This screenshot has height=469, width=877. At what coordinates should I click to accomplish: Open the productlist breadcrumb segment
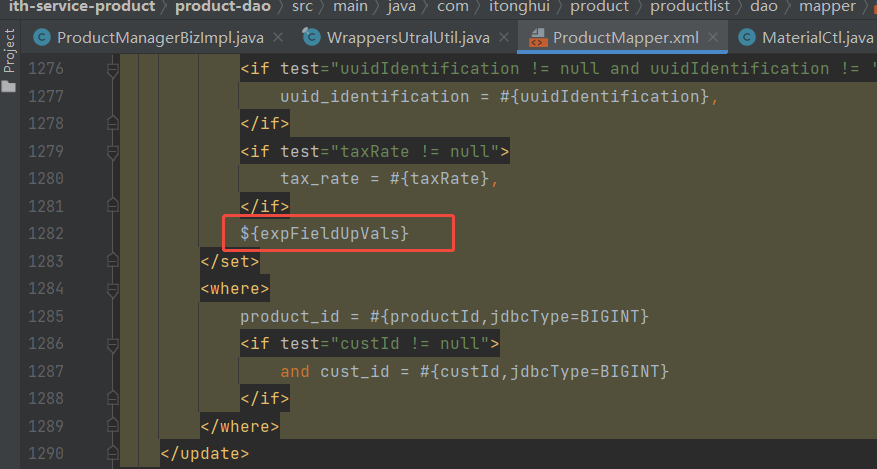pos(690,7)
